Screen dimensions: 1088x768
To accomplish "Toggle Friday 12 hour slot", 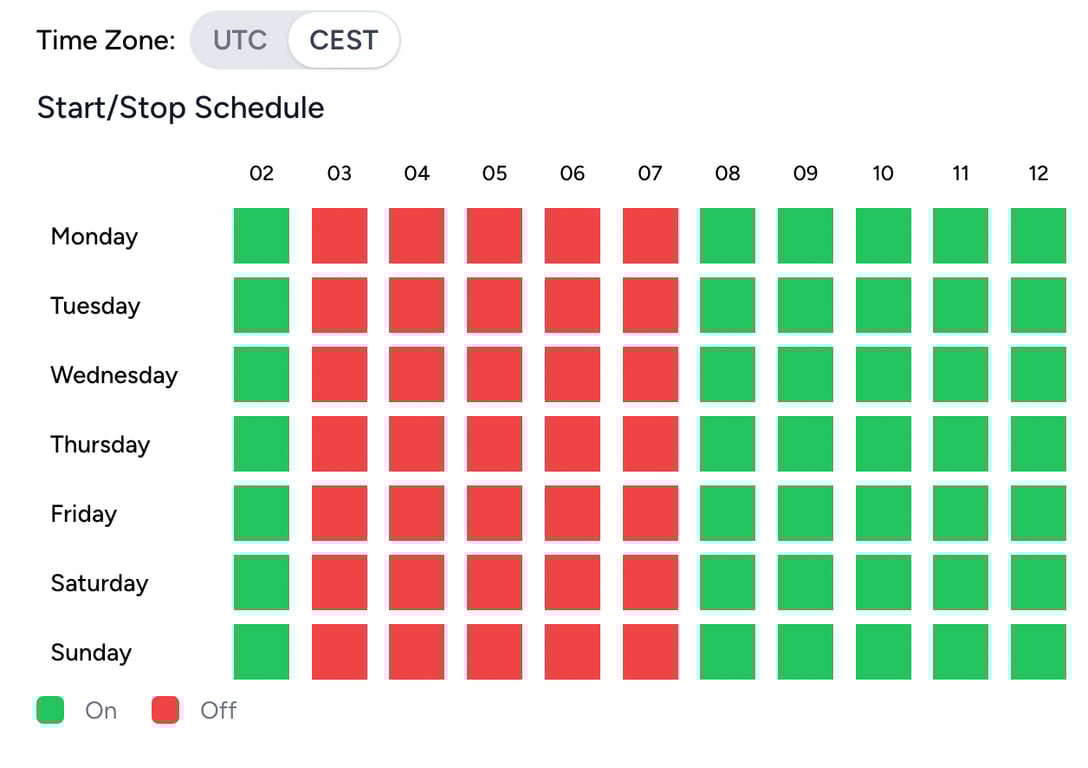I will tap(1038, 513).
